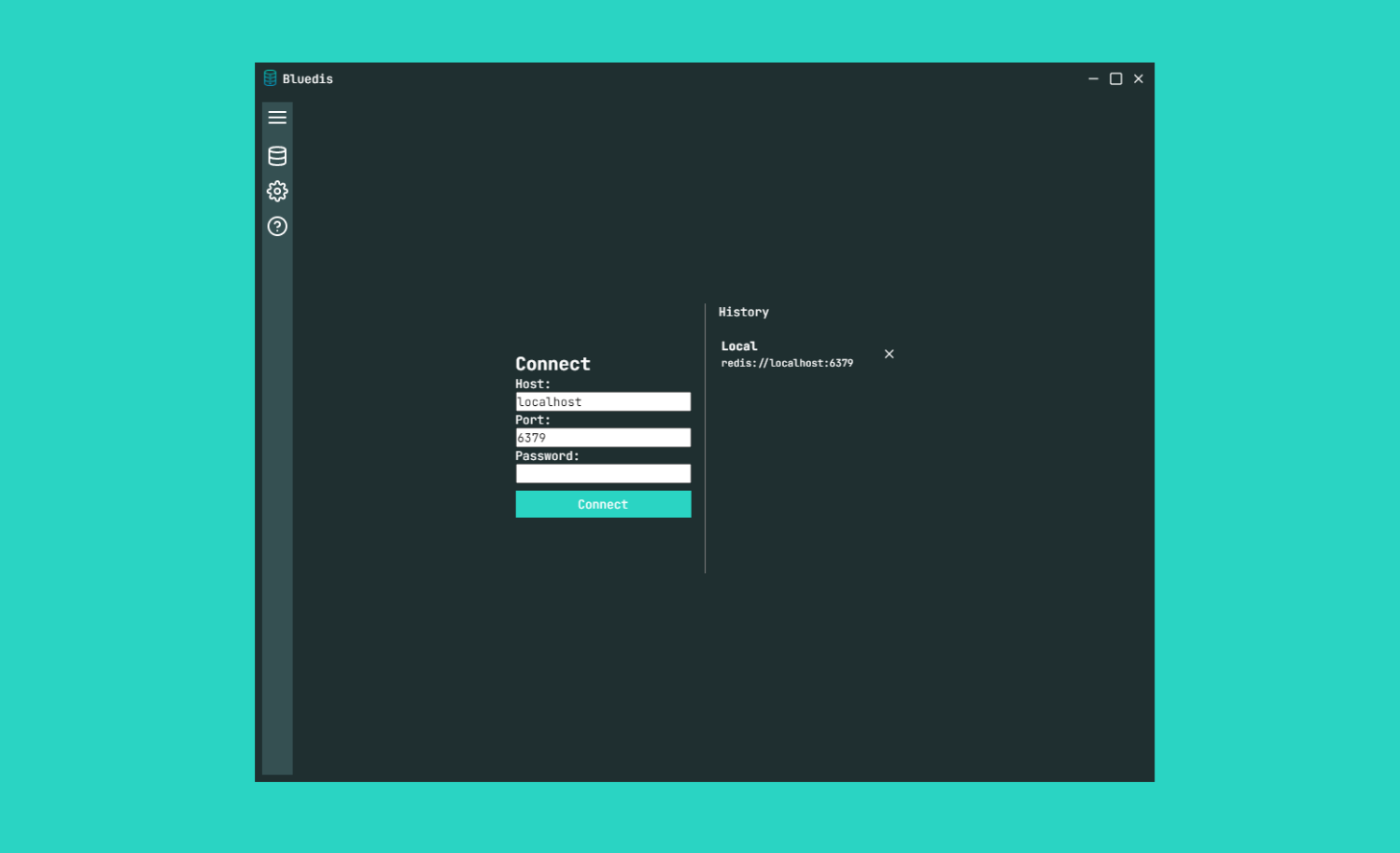1400x853 pixels.
Task: Click the History heading
Action: point(744,313)
